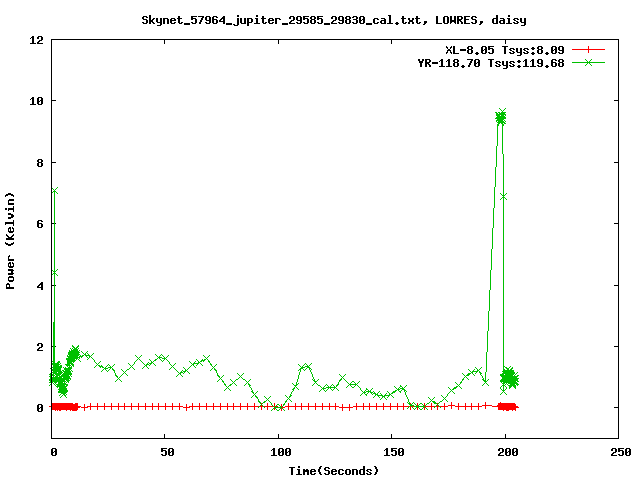Click the legend entry YR-118.70 Tsys:119.68
The height and width of the screenshot is (480, 640).
pos(491,63)
